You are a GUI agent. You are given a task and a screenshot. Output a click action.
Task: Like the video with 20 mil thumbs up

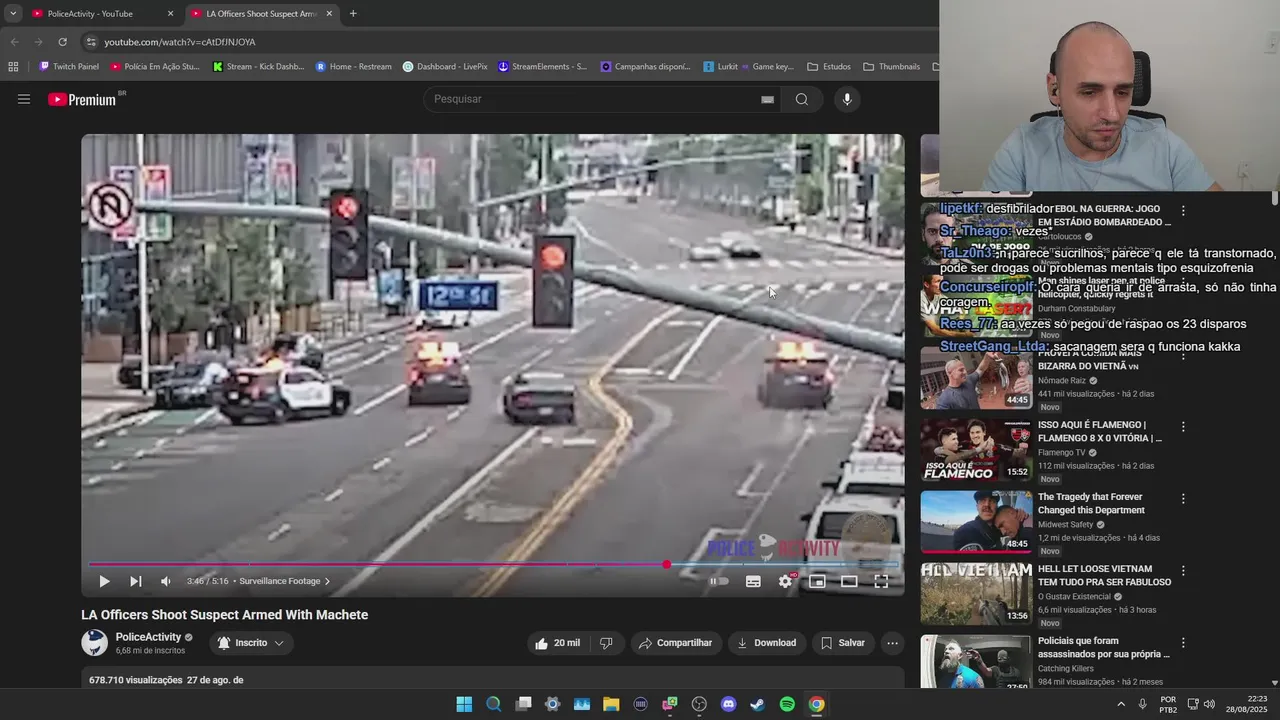pyautogui.click(x=557, y=643)
